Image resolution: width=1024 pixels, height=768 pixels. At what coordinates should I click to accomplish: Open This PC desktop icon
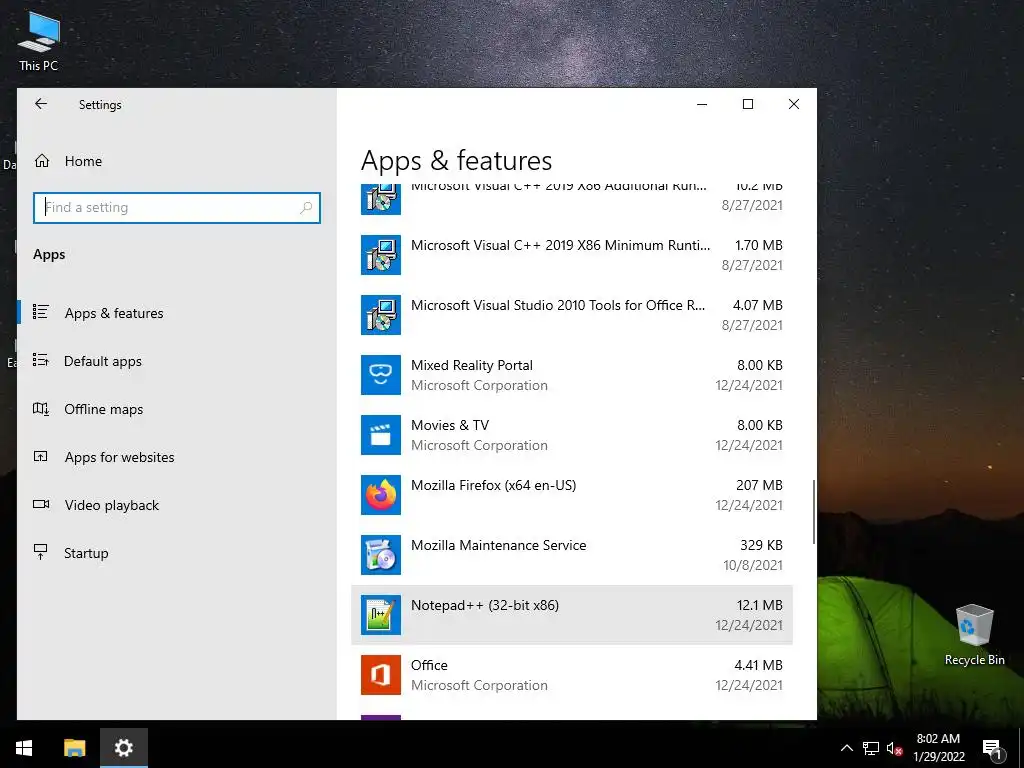[x=39, y=40]
